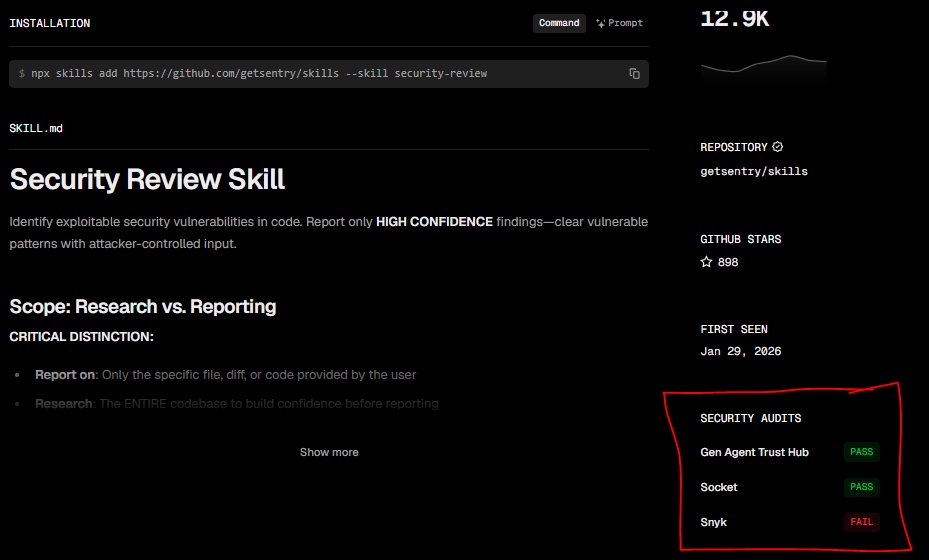Click the FAIL badge for Snyk

click(x=861, y=521)
